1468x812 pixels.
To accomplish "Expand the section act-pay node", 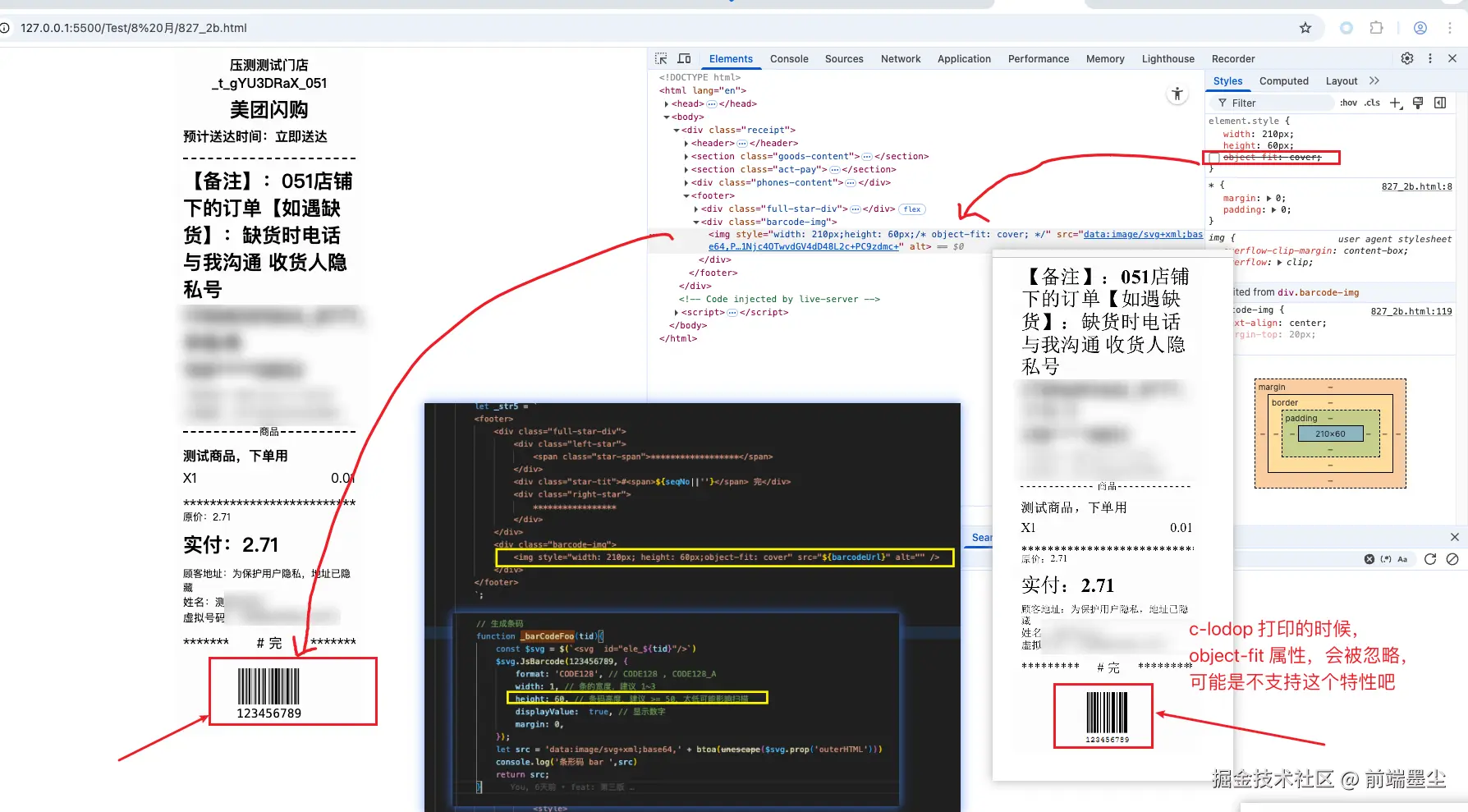I will (x=686, y=170).
